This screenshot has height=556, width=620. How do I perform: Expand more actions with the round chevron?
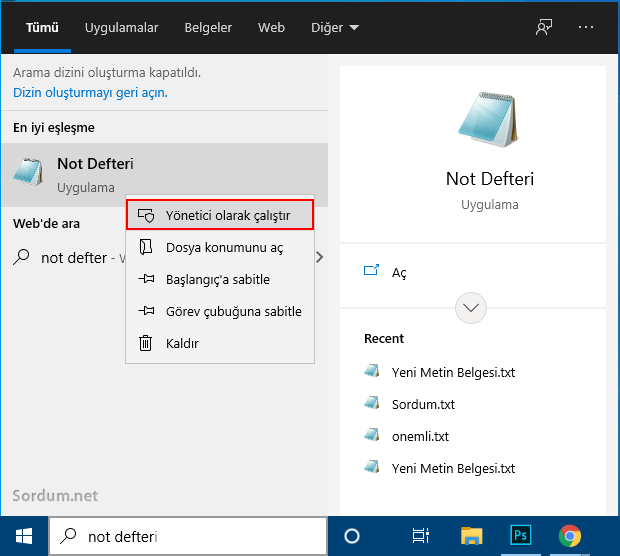pos(471,308)
